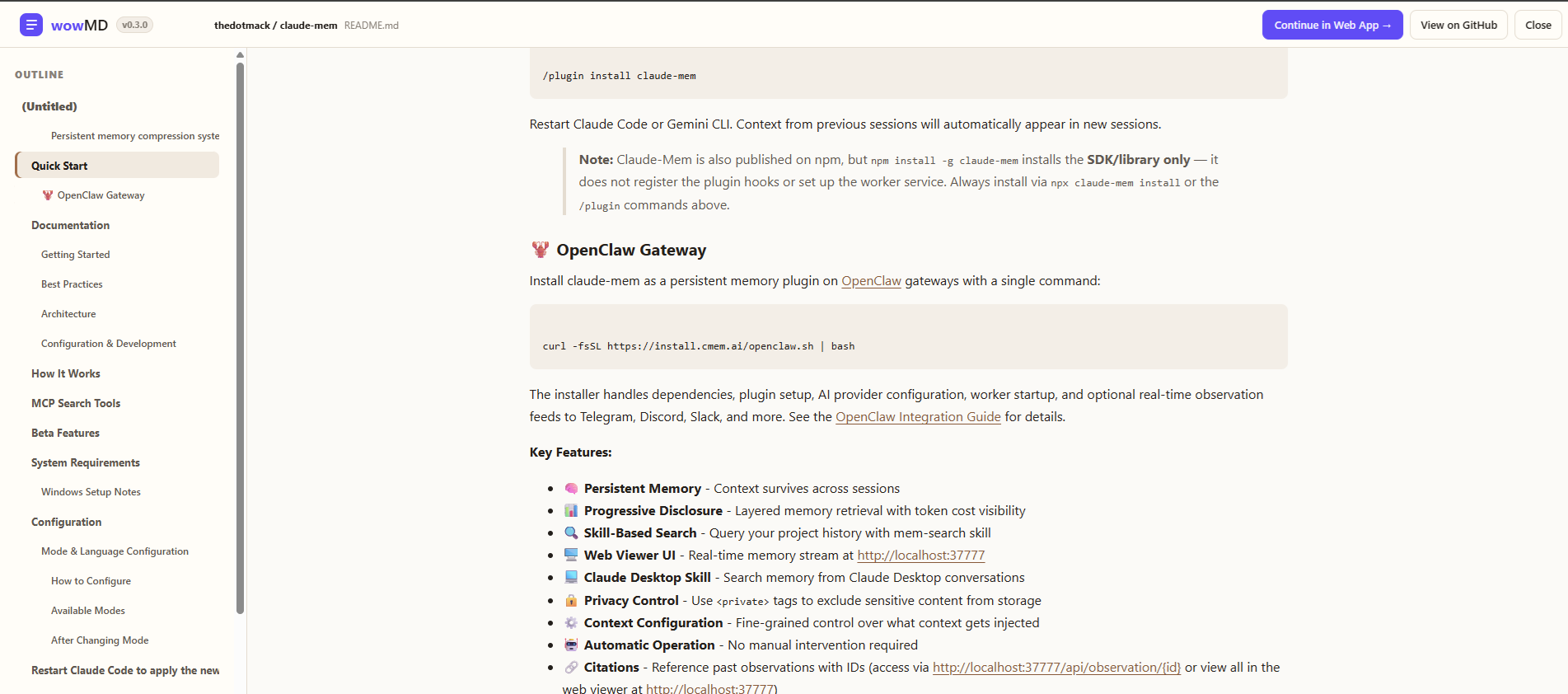The image size is (1568, 694).
Task: Click the outline scroll-up arrow
Action: pyautogui.click(x=240, y=55)
